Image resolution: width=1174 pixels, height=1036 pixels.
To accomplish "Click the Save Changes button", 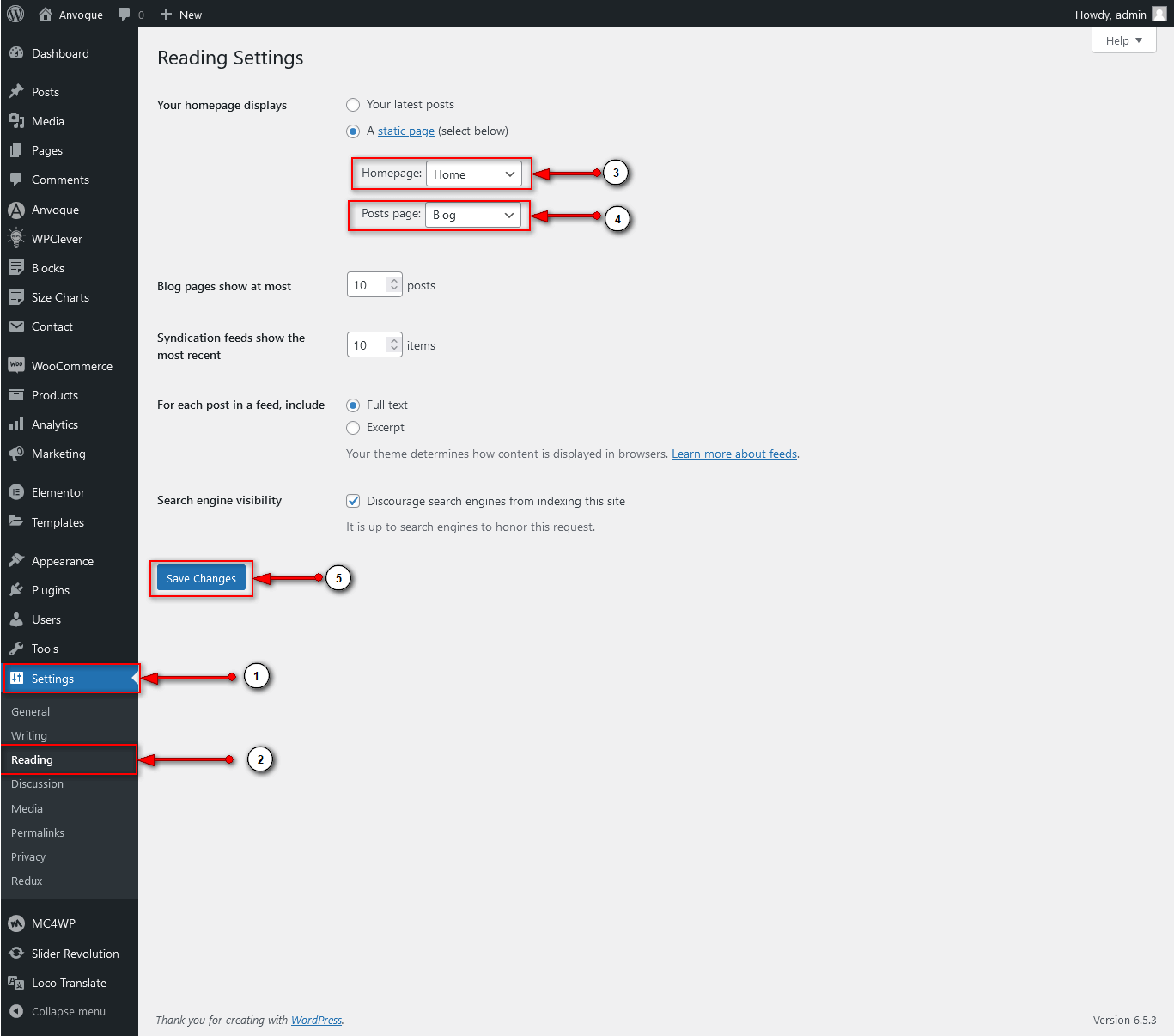I will [x=201, y=578].
